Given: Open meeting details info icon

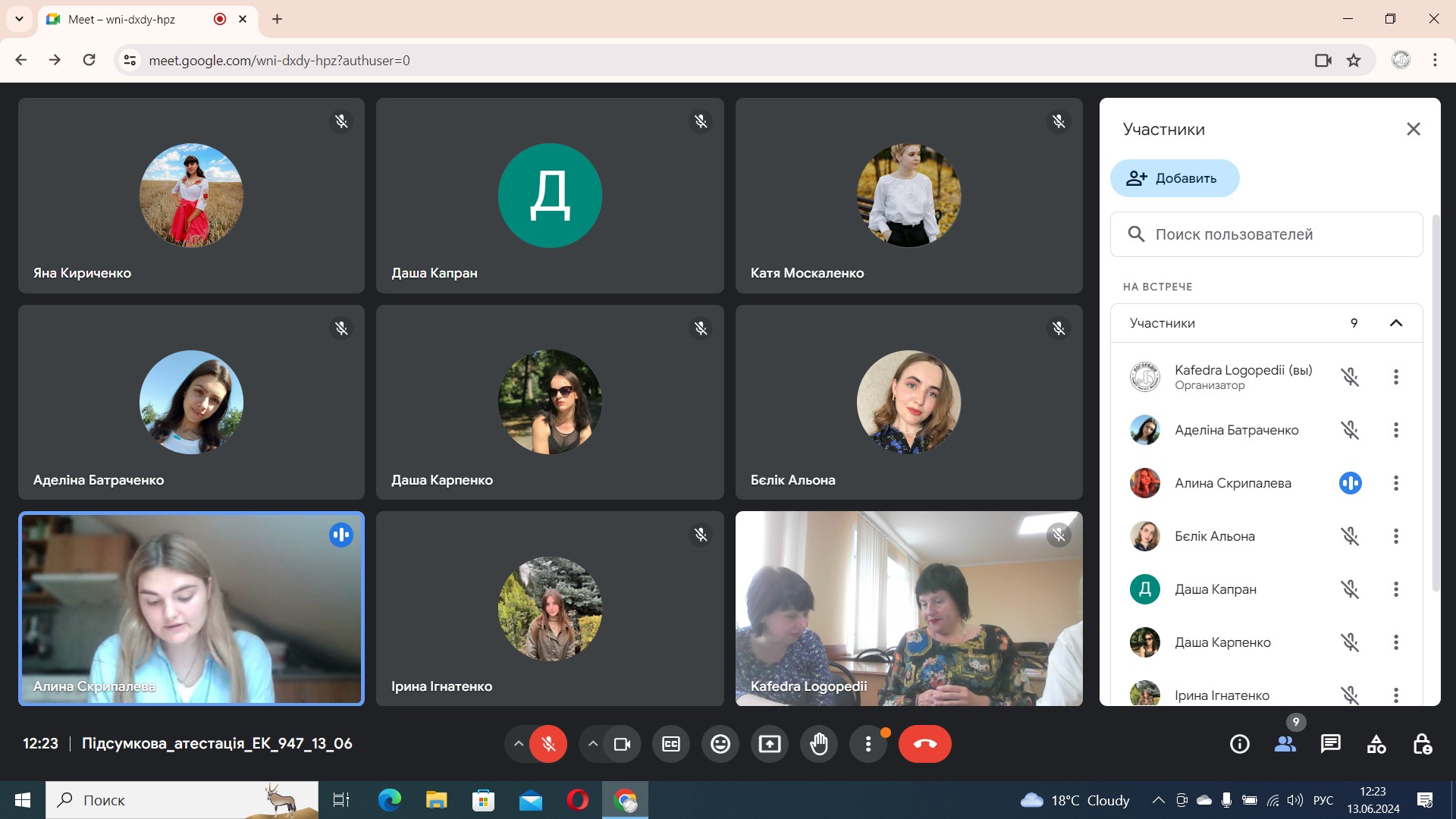Looking at the screenshot, I should click(1240, 744).
